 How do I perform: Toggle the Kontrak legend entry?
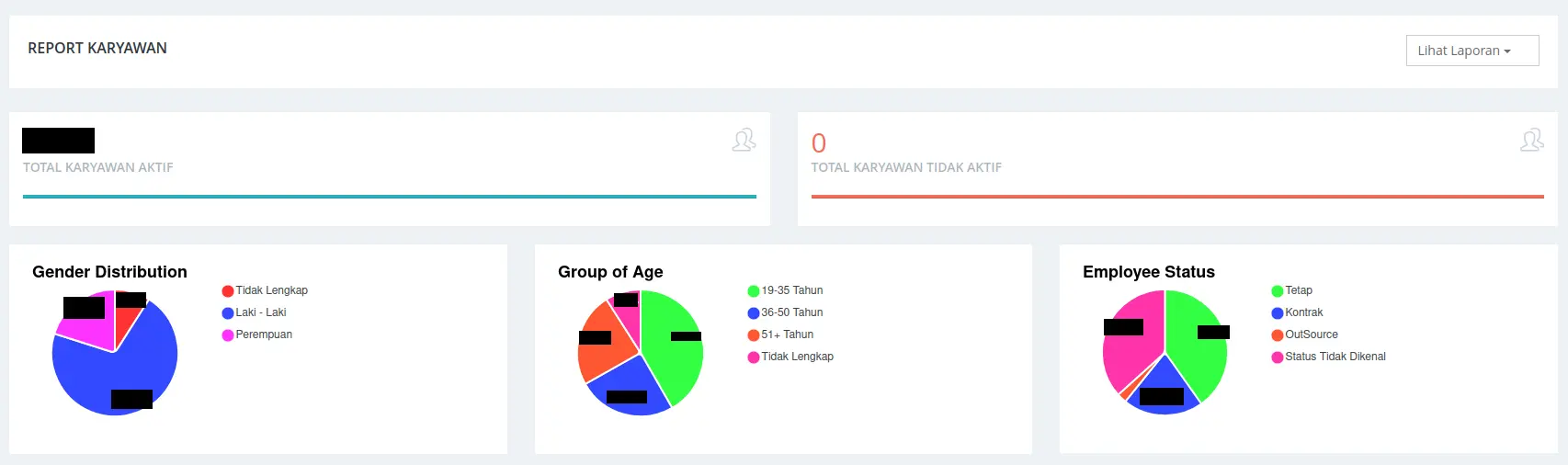tap(1298, 312)
